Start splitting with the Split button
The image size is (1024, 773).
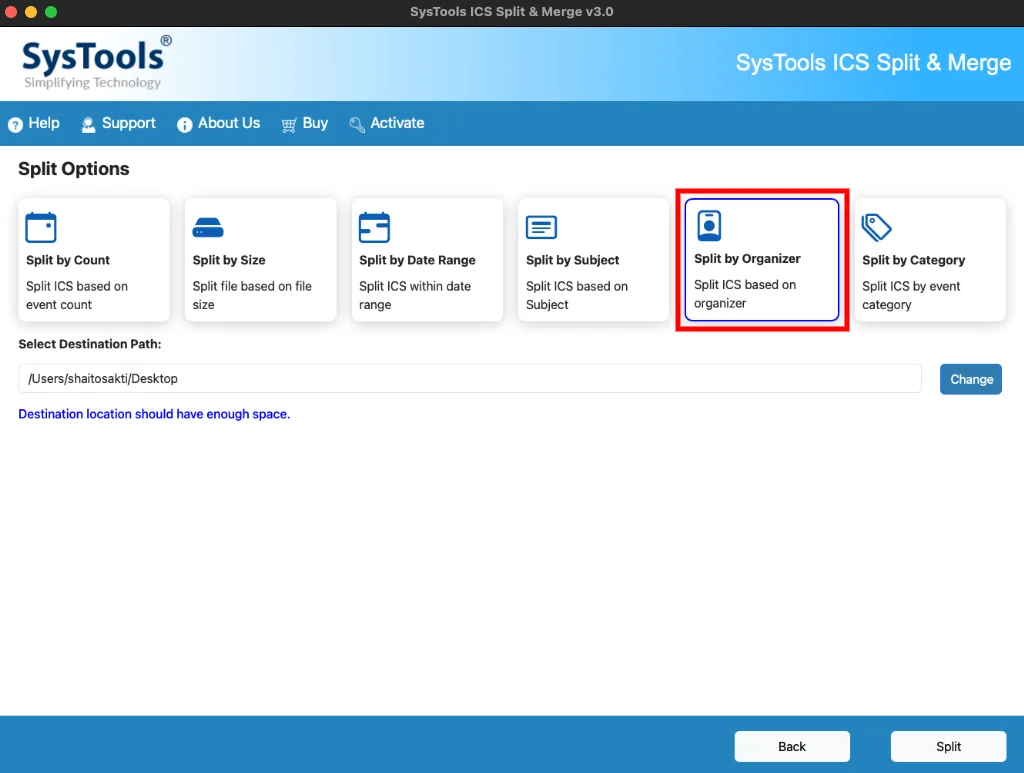[x=948, y=746]
